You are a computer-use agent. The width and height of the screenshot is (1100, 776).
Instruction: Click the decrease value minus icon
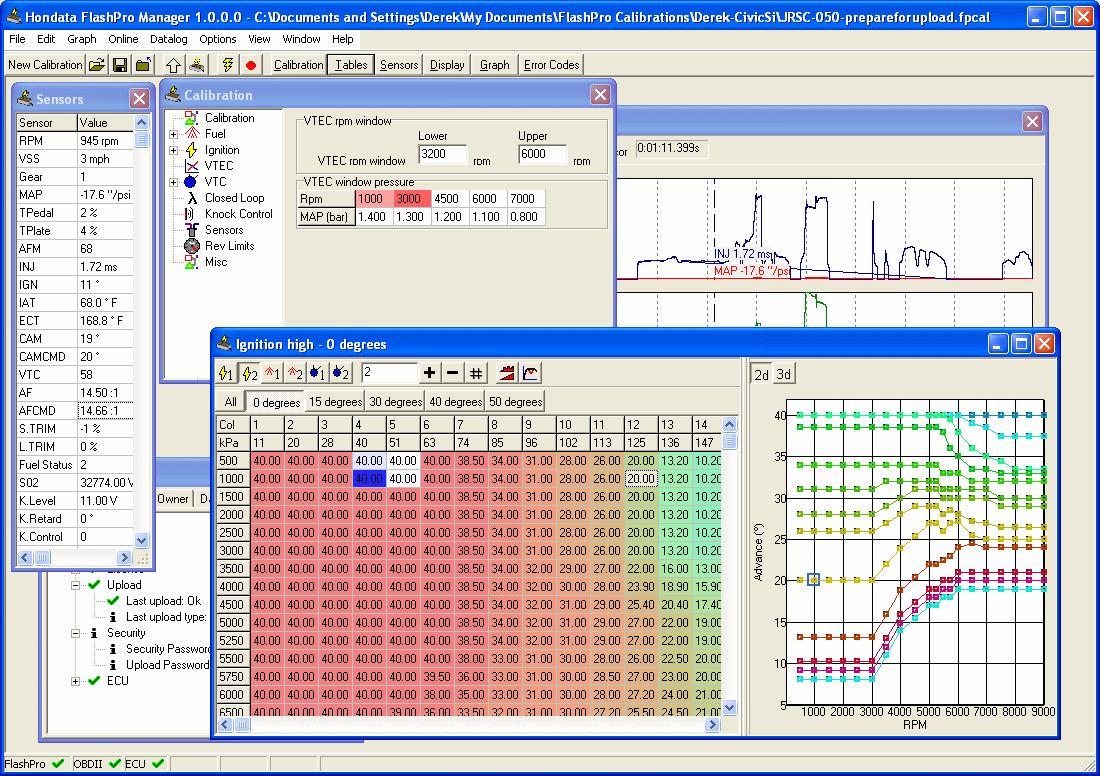[453, 373]
